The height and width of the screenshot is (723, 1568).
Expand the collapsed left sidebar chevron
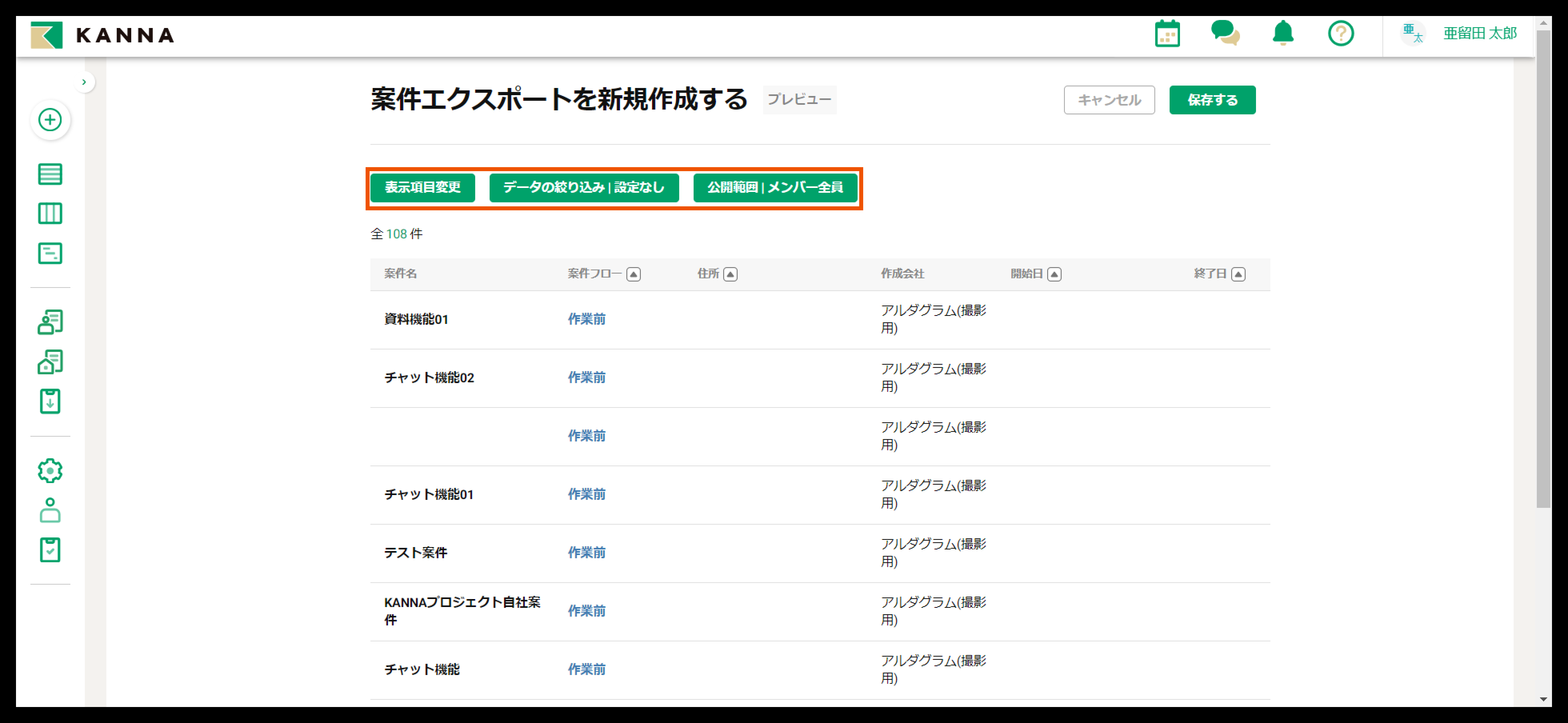tap(84, 81)
